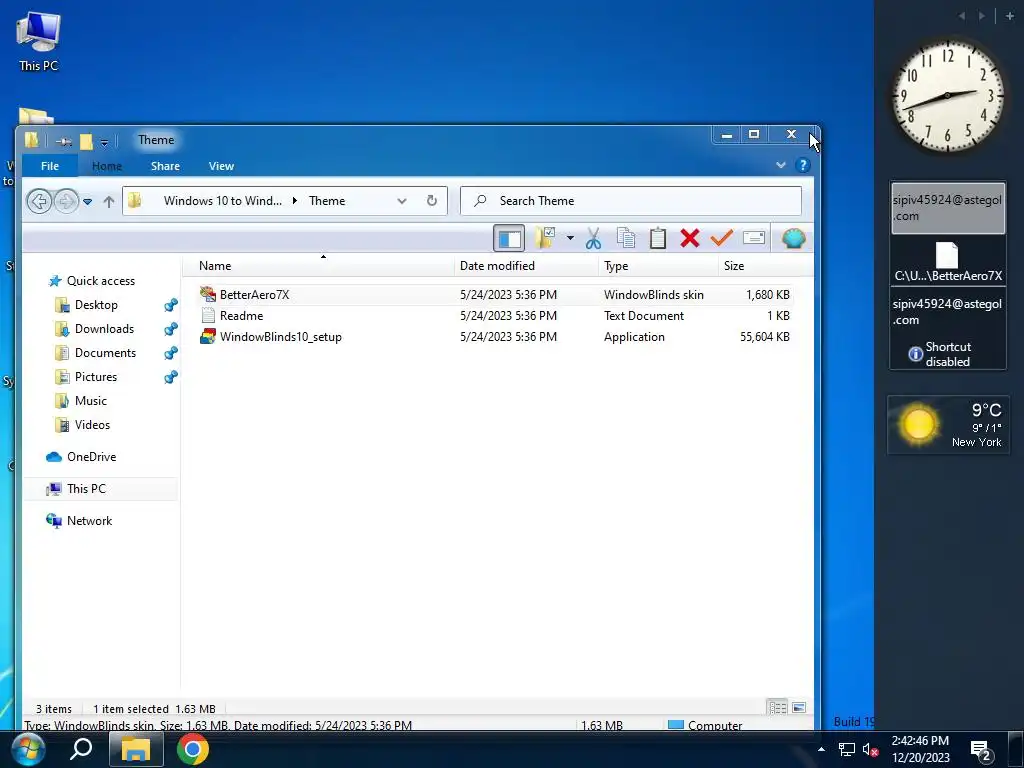This screenshot has height=768, width=1024.
Task: Open the Share ribbon tab
Action: coord(165,166)
